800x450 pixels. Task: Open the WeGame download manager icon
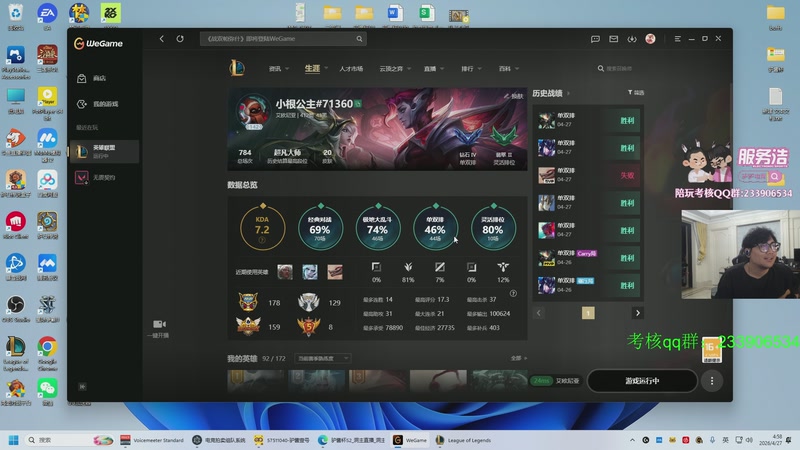pyautogui.click(x=632, y=39)
